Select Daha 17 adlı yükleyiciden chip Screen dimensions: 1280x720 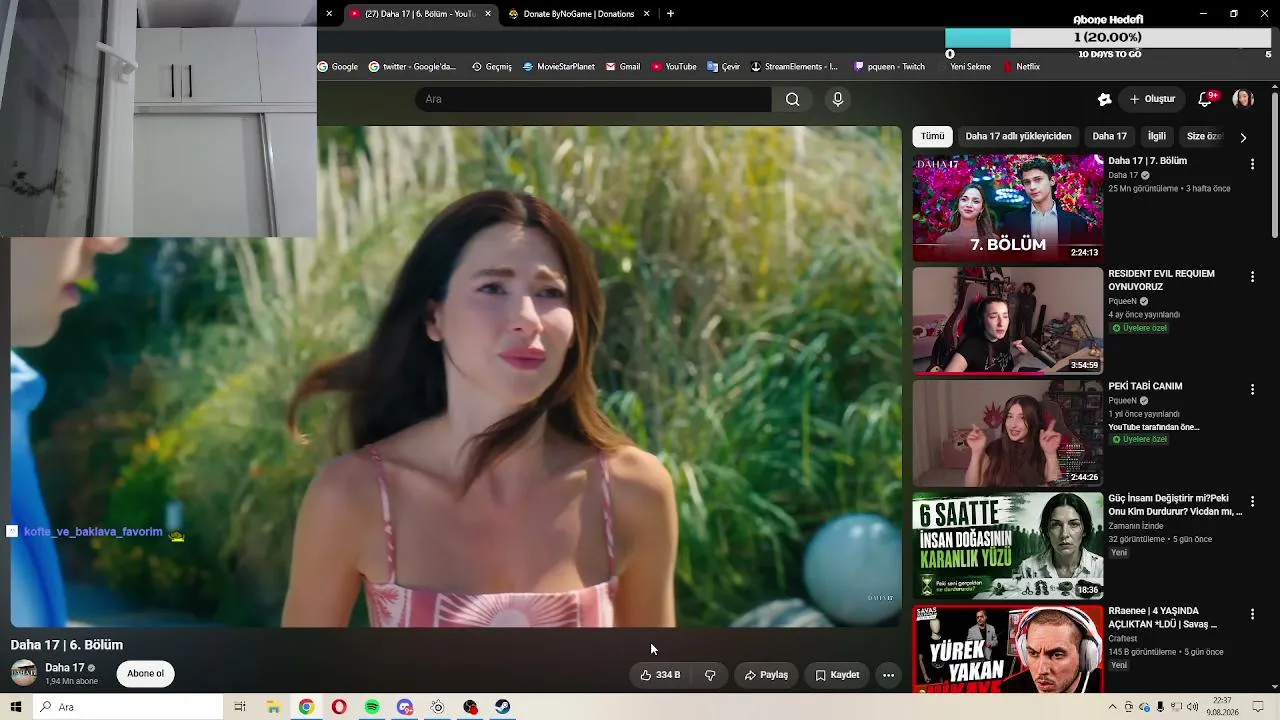click(x=1018, y=136)
